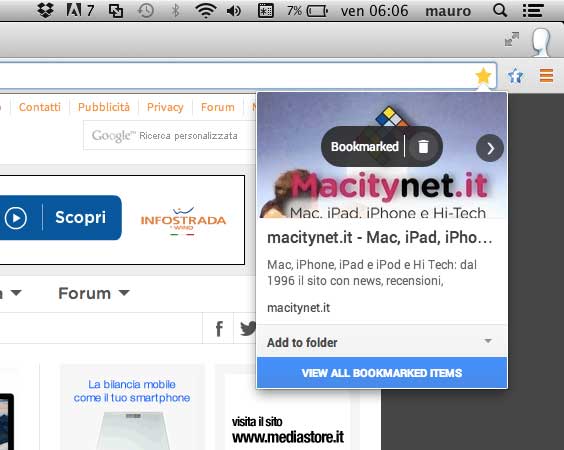Open the Chrome hamburger menu
The height and width of the screenshot is (450, 564).
[x=546, y=76]
